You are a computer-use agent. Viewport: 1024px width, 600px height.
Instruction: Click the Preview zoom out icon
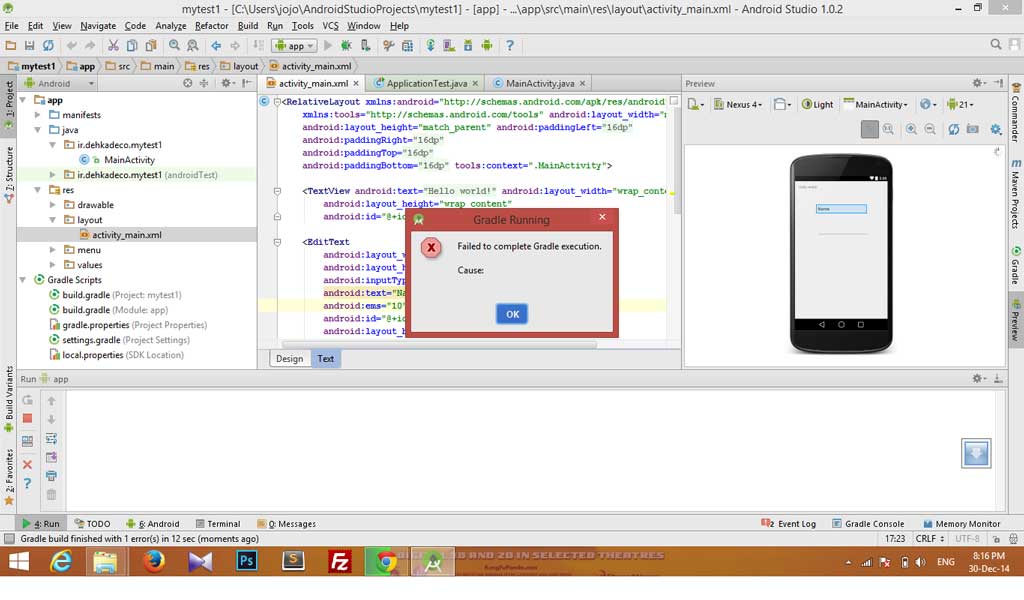point(930,129)
